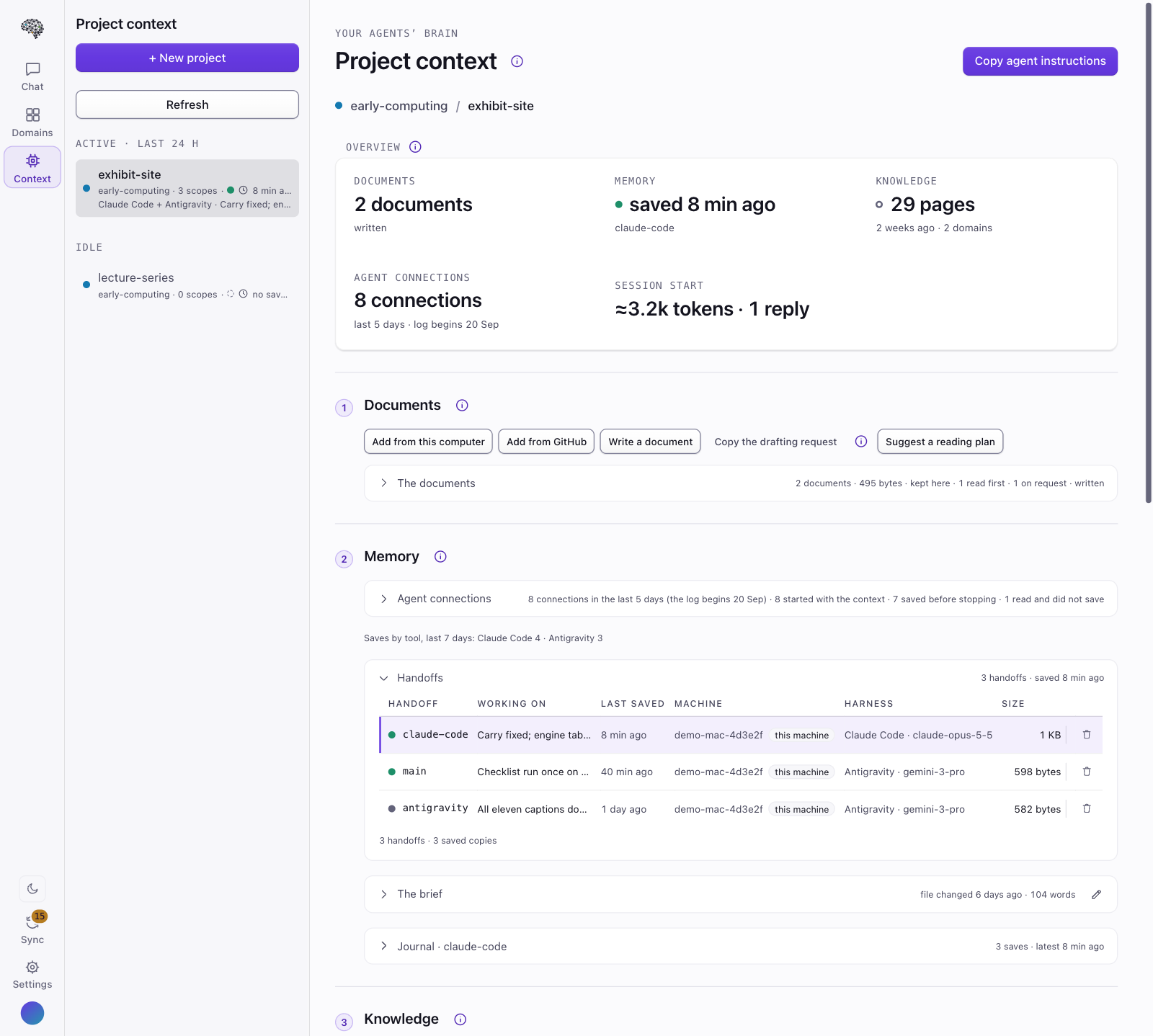Click Copy agent instructions button

tap(1040, 61)
